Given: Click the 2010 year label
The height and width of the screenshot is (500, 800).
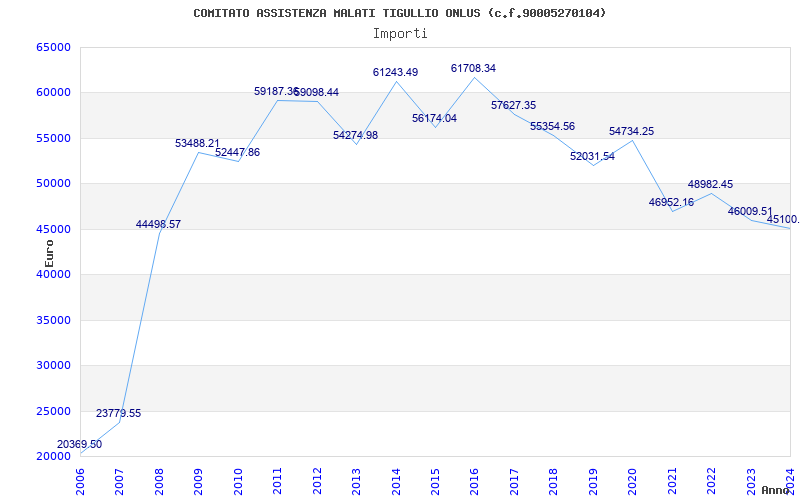Looking at the screenshot, I should pos(238,481).
